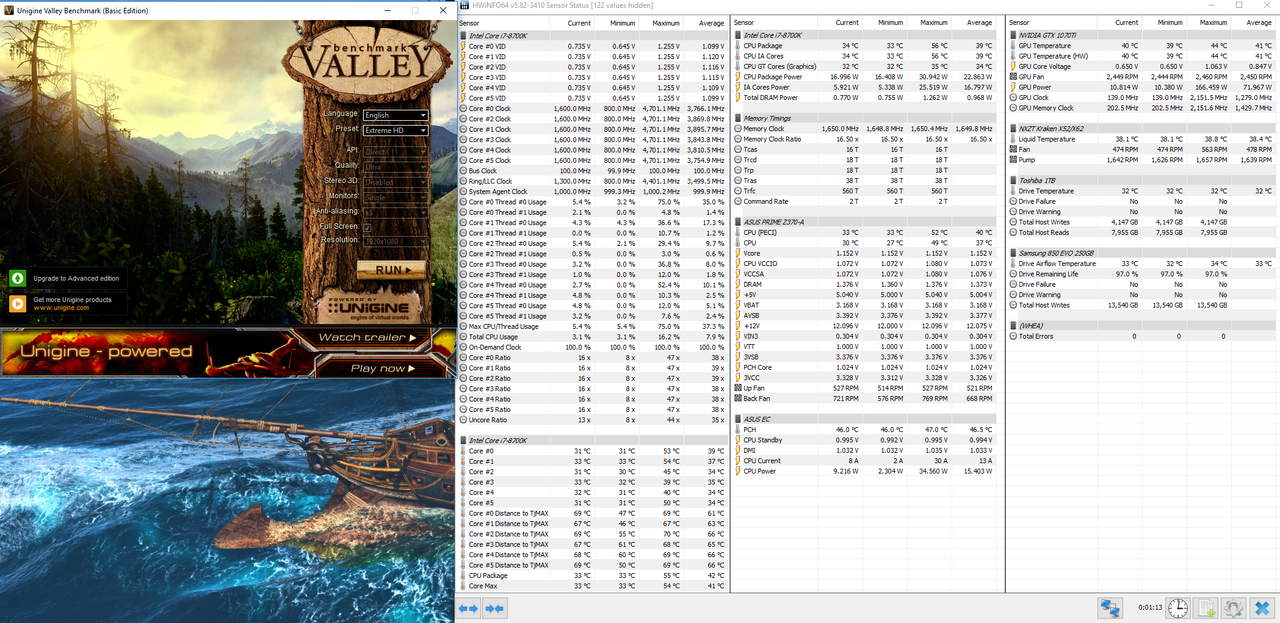Viewport: 1280px width, 623px height.
Task: Click the NVIDIA GTX 1070Ti group header
Action: coord(1138,35)
